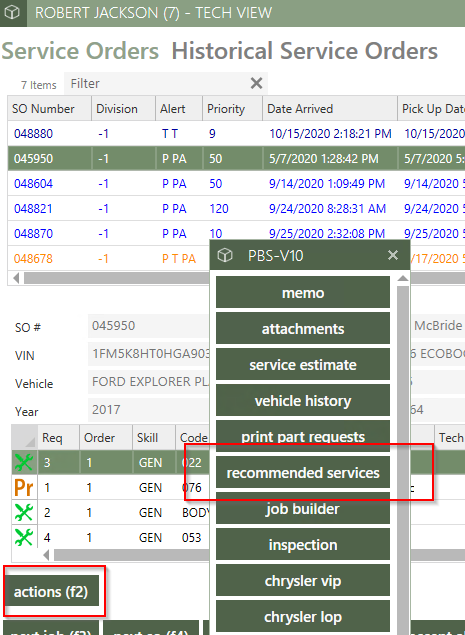This screenshot has width=465, height=635.
Task: Click the wrench icon for request 4
Action: coord(24,537)
